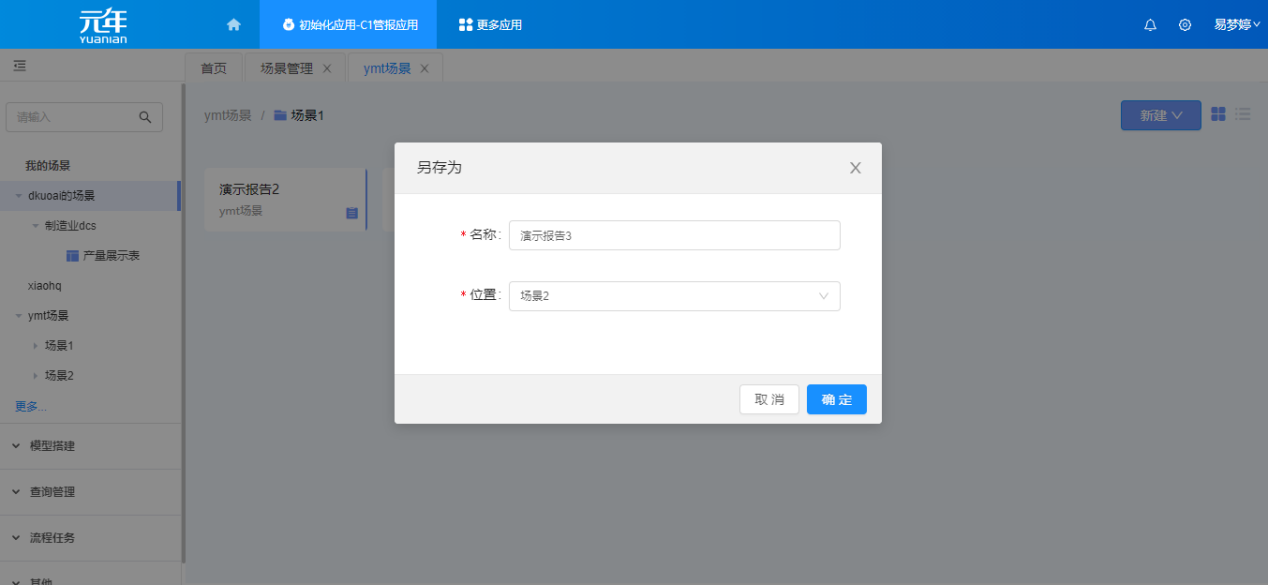Switch to the 场景管理 tab

coord(286,68)
